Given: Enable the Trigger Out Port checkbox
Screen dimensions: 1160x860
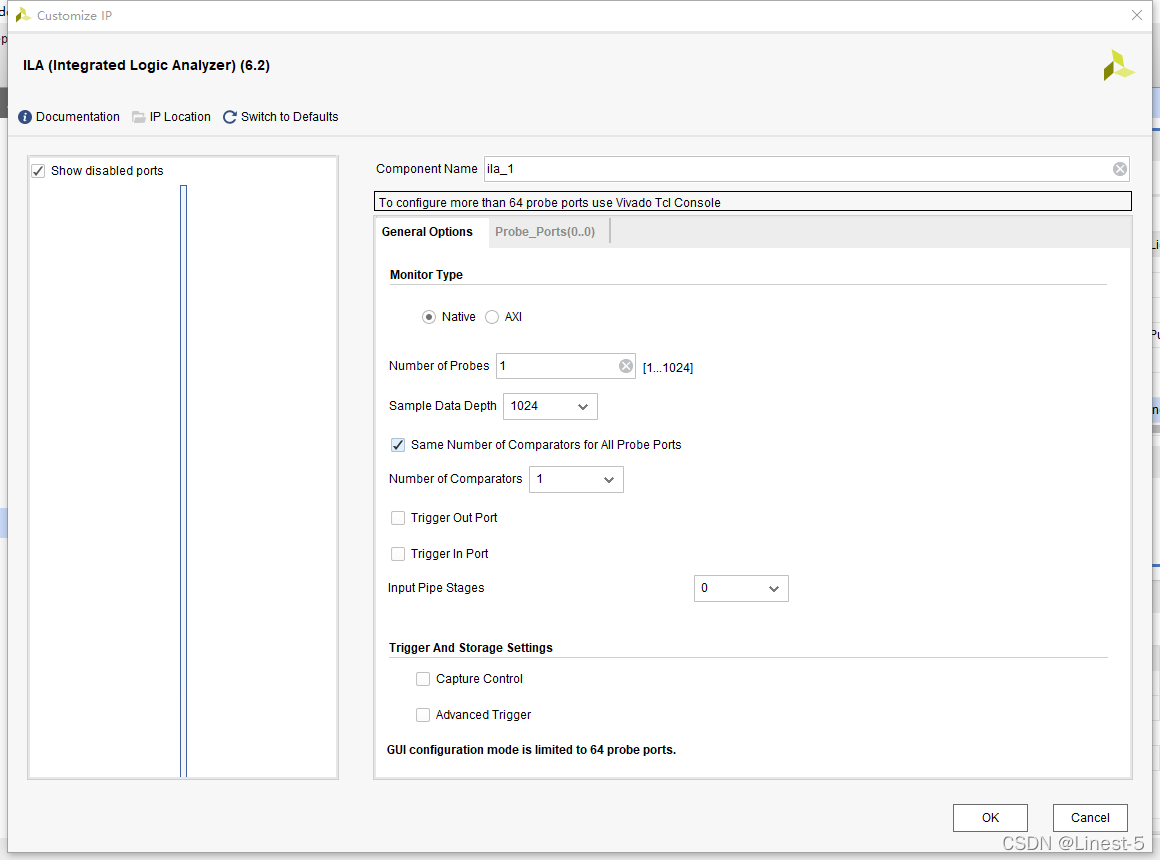Looking at the screenshot, I should coord(398,518).
